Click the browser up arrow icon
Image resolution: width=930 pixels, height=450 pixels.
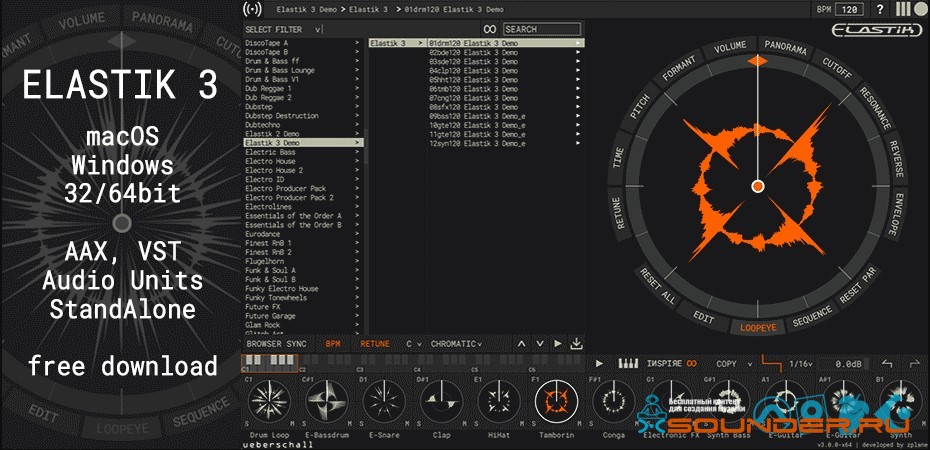pos(521,343)
